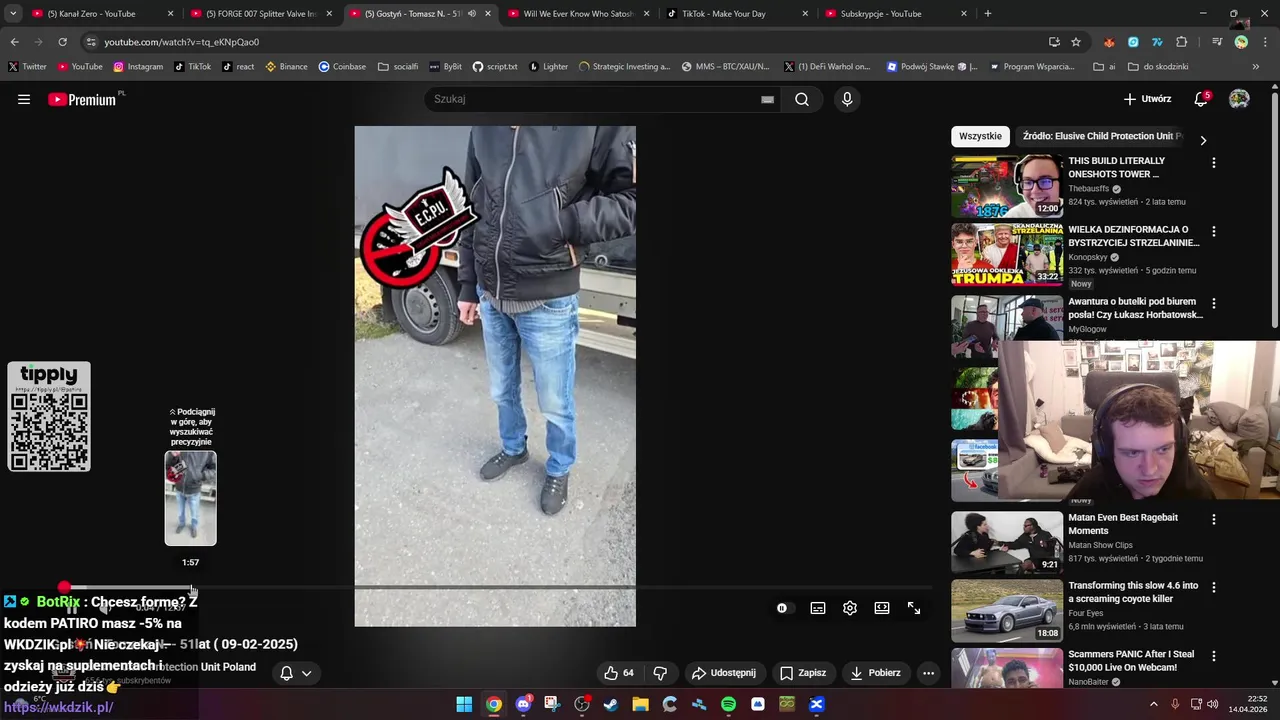Screen dimensions: 1280x720
Task: Switch to Subskrypcje - YouTube tab
Action: click(x=896, y=14)
